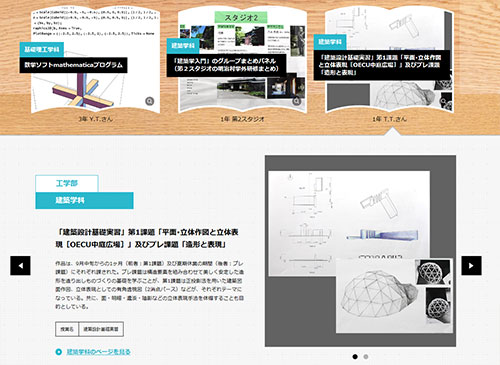Click the teal 建築学科 department tab

click(x=84, y=200)
